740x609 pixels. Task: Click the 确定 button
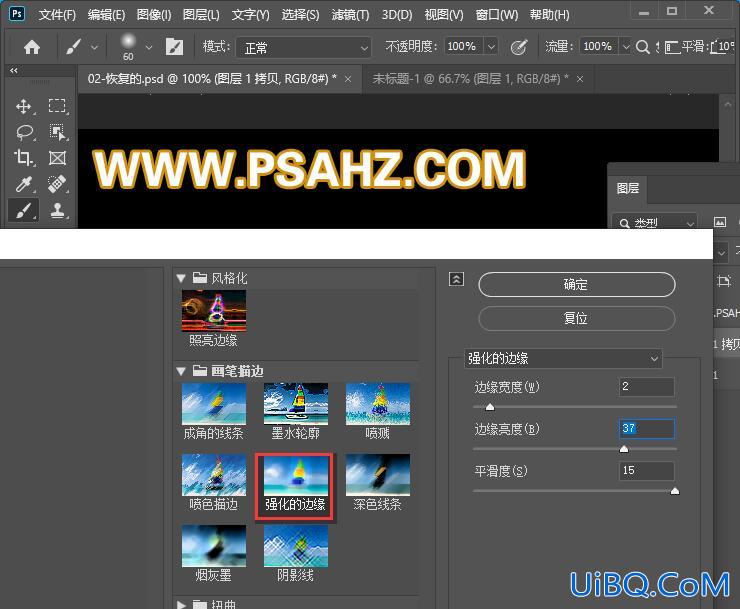pos(577,285)
